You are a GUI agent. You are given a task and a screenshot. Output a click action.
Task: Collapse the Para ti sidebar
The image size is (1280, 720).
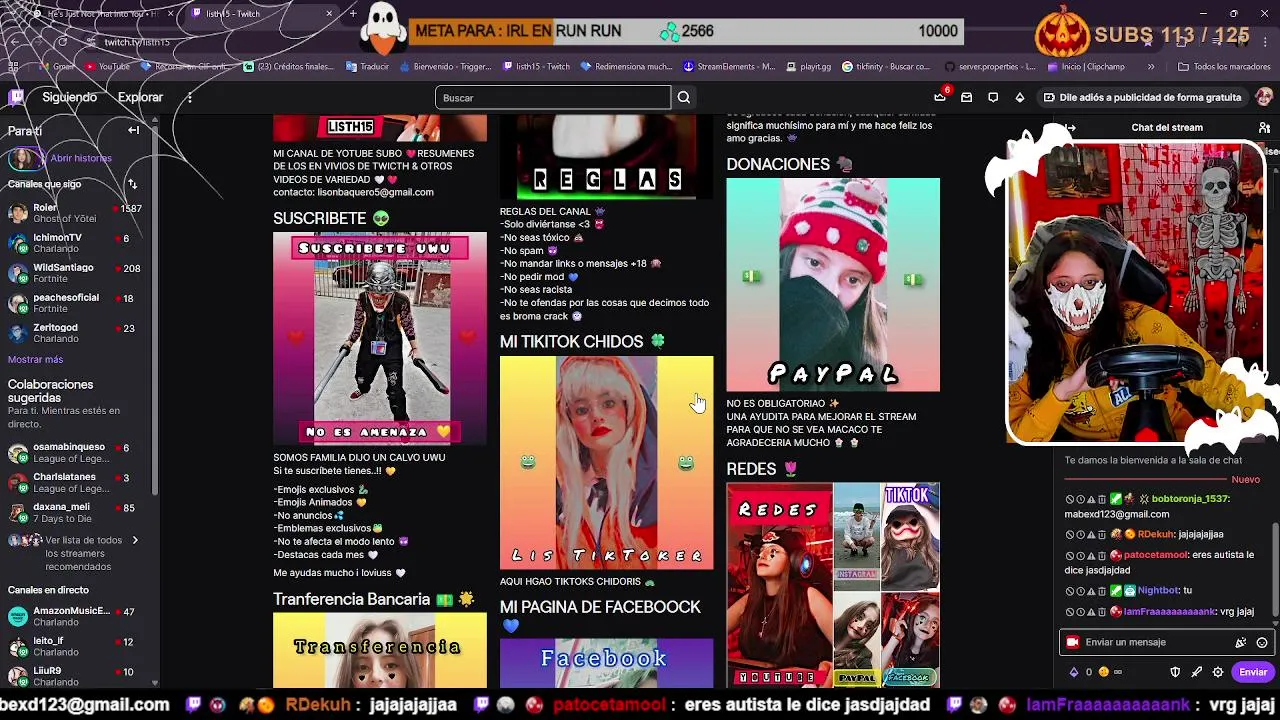point(133,130)
